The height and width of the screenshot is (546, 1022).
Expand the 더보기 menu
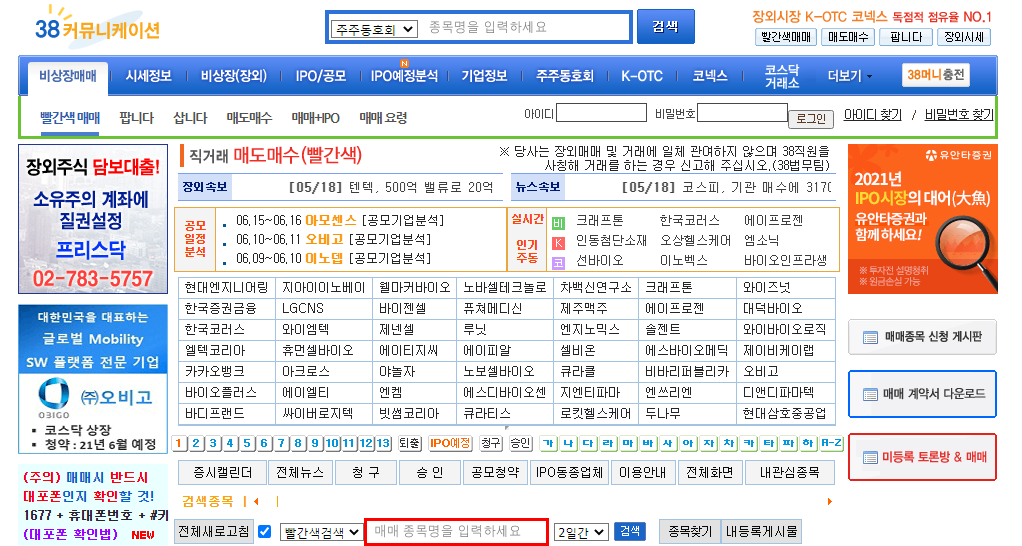849,76
